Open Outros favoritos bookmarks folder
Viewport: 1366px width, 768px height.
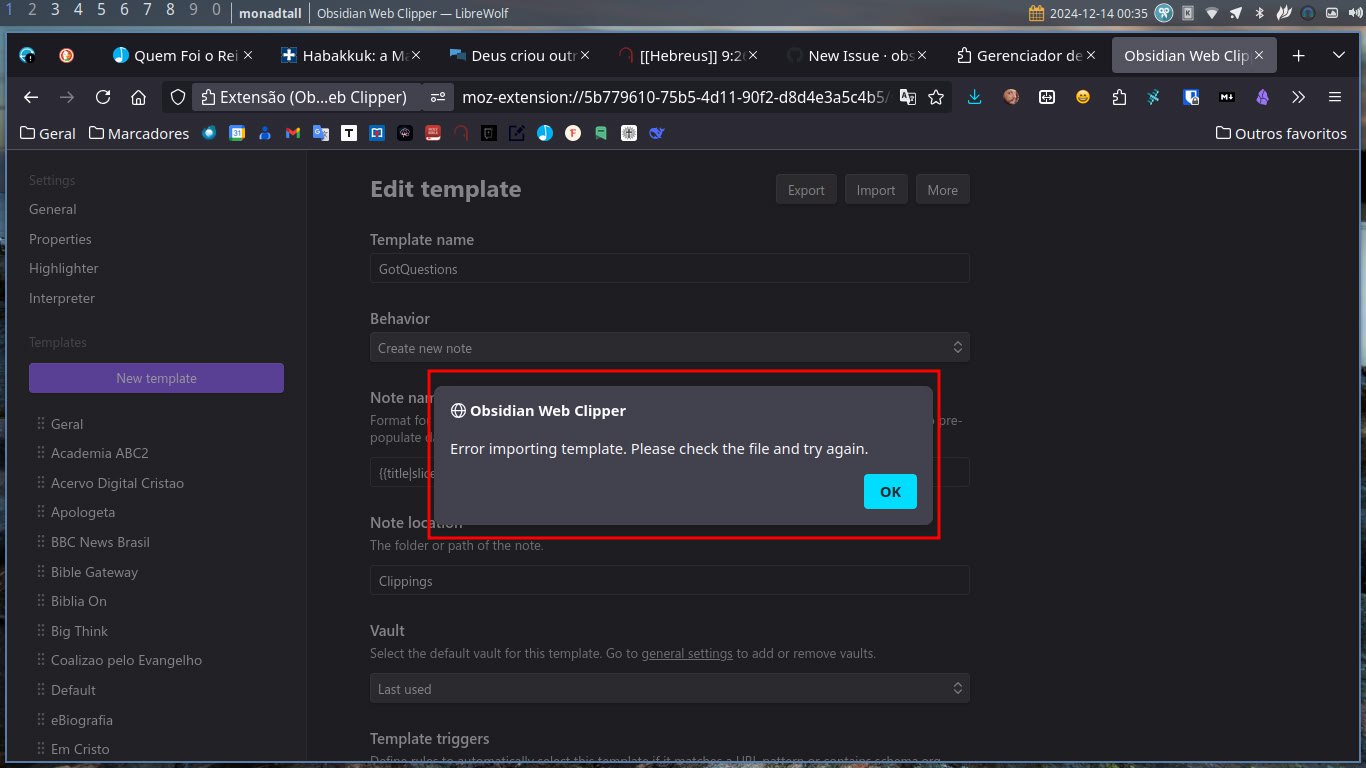click(x=1281, y=133)
